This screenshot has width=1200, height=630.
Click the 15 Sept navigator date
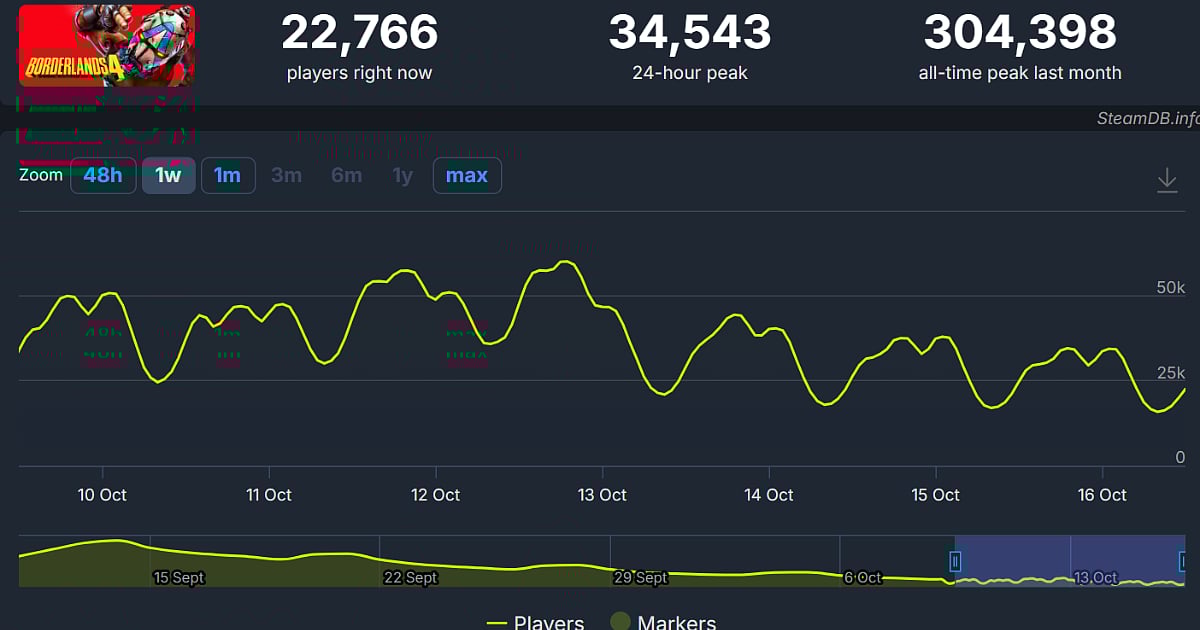click(x=177, y=577)
